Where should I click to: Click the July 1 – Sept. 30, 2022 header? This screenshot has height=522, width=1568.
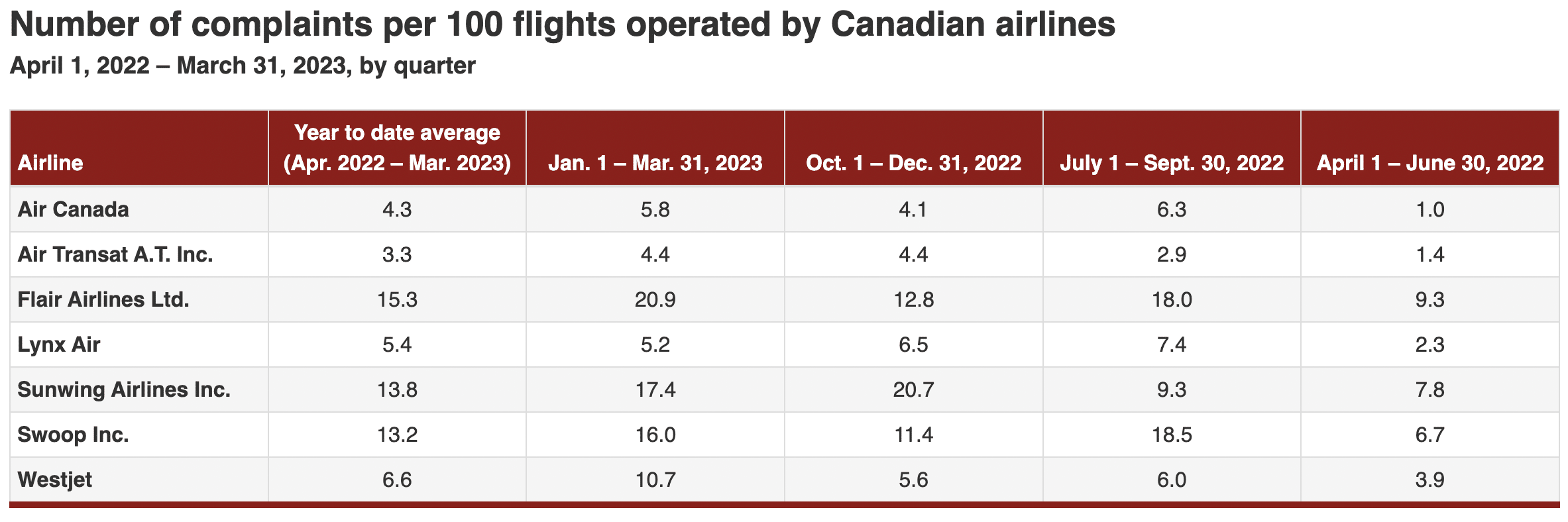pos(1171,163)
